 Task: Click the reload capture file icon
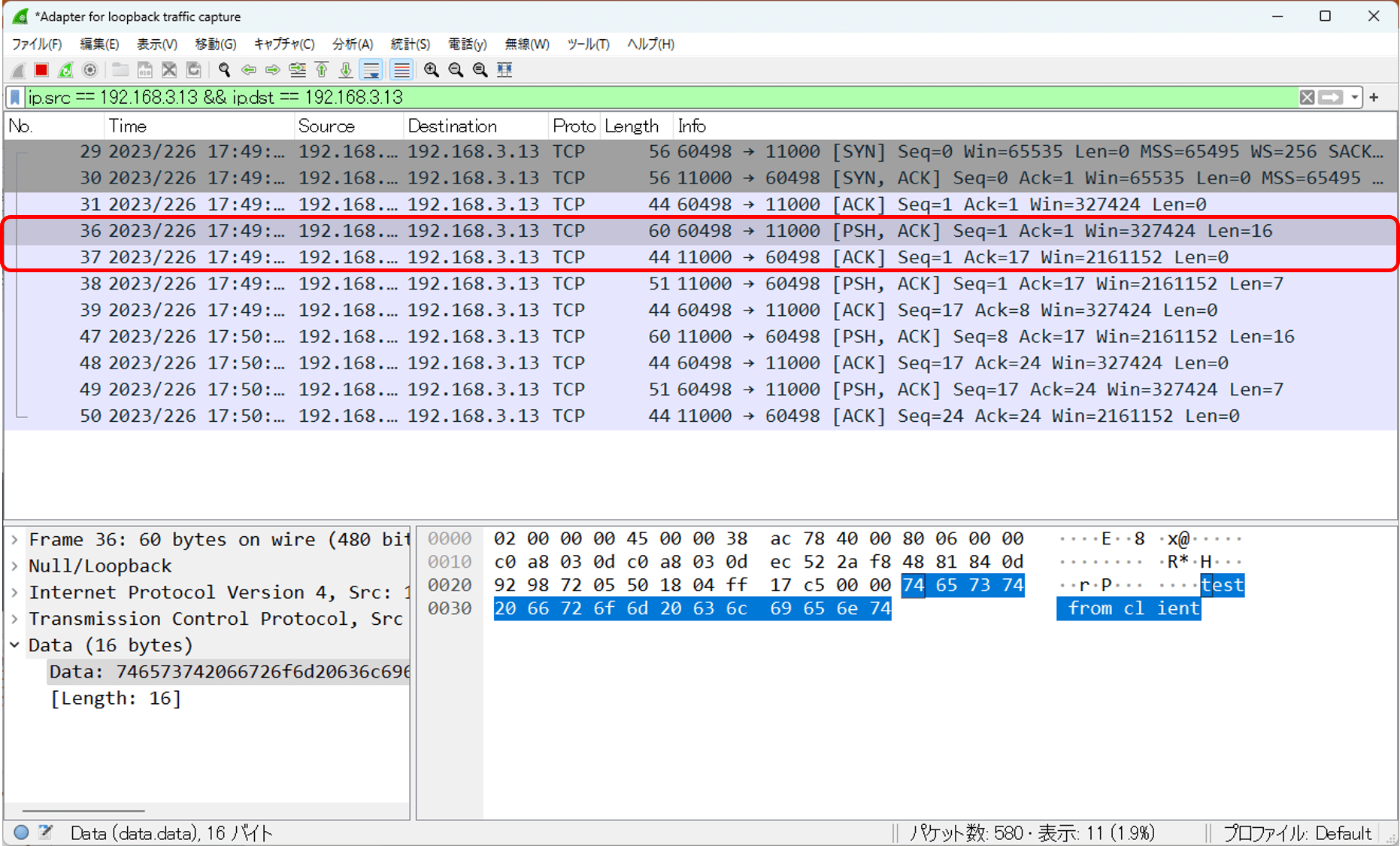coord(194,70)
